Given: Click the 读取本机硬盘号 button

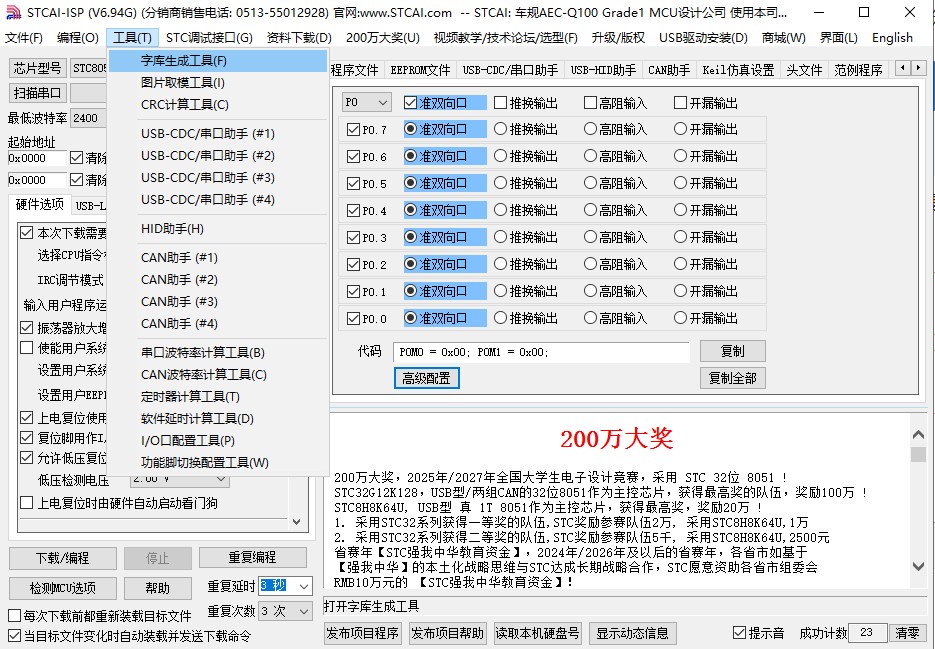Looking at the screenshot, I should pos(537,633).
